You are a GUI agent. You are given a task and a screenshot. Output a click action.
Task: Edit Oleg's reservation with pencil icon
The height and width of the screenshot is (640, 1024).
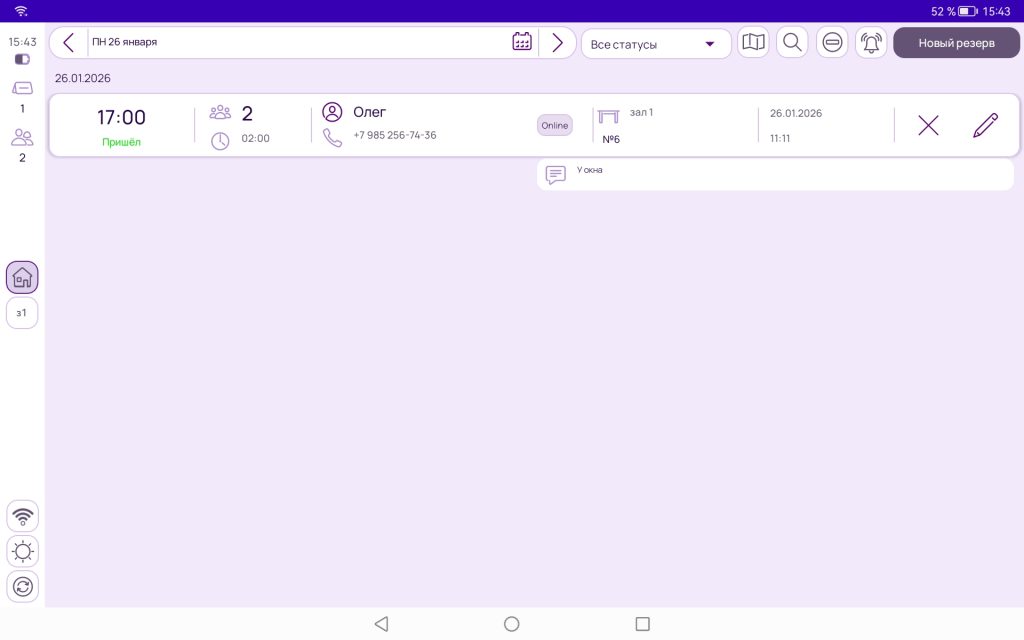pos(985,125)
